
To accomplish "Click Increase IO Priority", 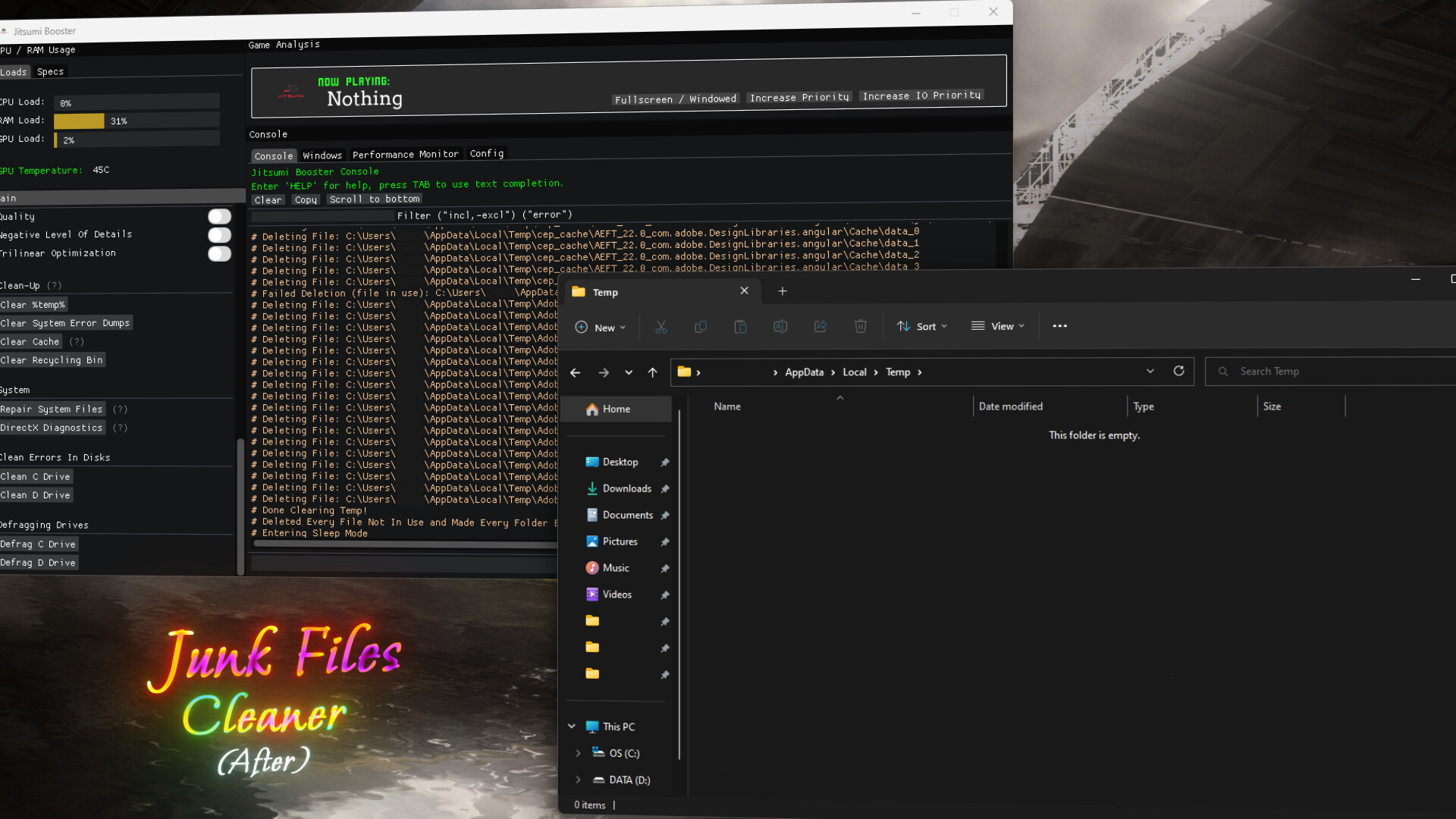I will coord(920,96).
